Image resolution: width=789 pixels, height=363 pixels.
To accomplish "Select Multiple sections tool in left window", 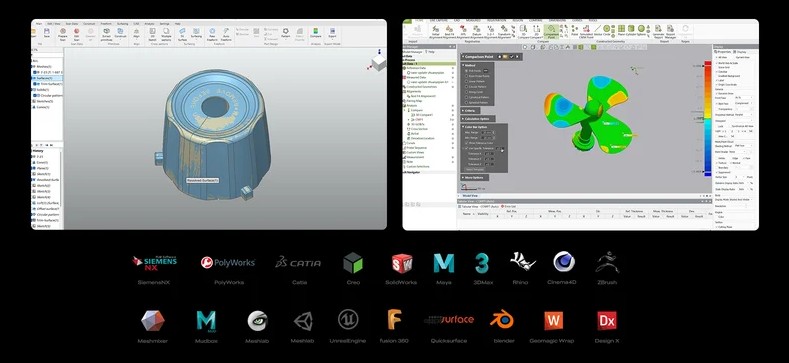I will (166, 33).
